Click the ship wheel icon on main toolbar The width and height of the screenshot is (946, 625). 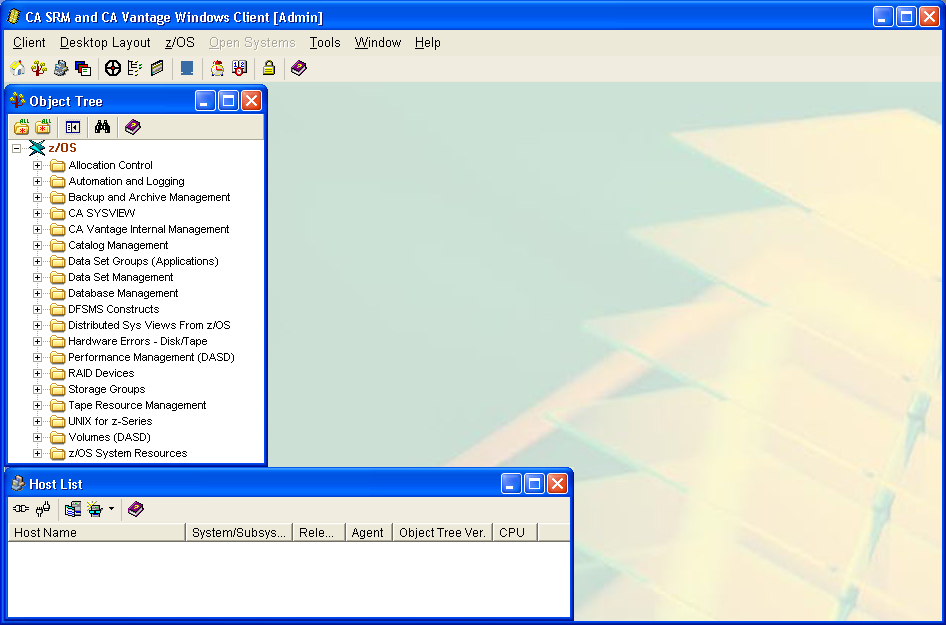tap(113, 68)
